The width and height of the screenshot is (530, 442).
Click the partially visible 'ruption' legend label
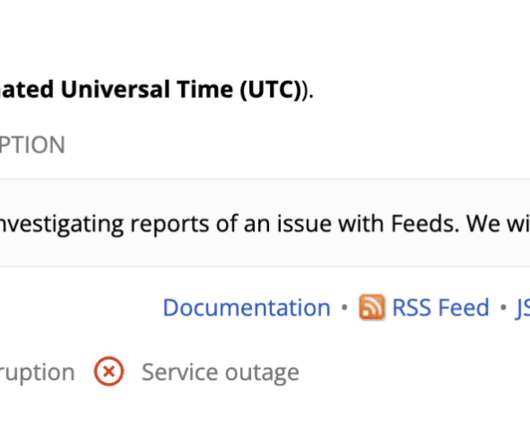37,373
